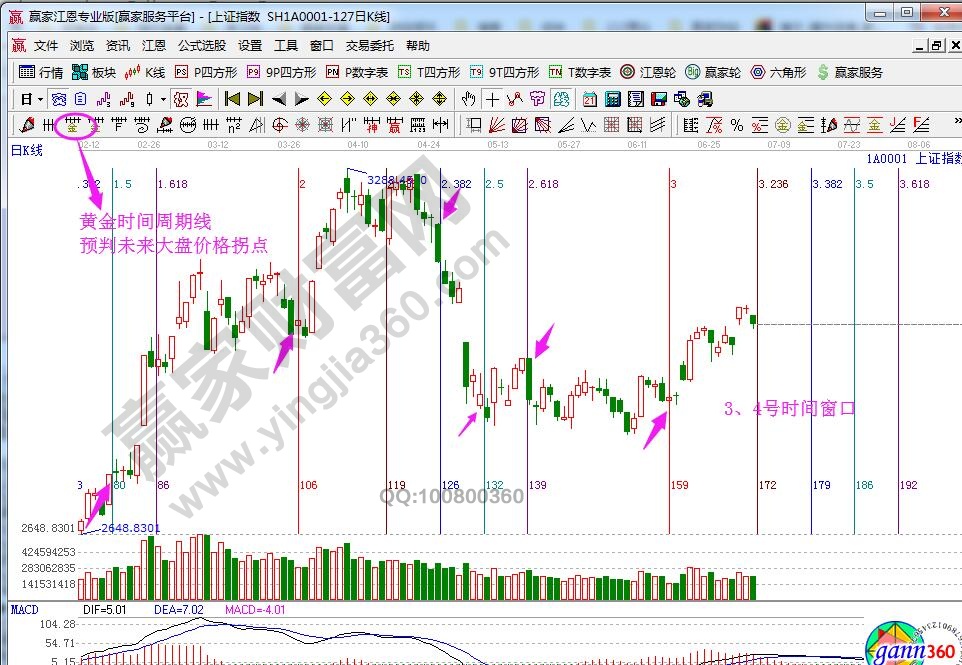
Task: Toggle the pressed green tree icon before calendar
Action: (x=561, y=99)
